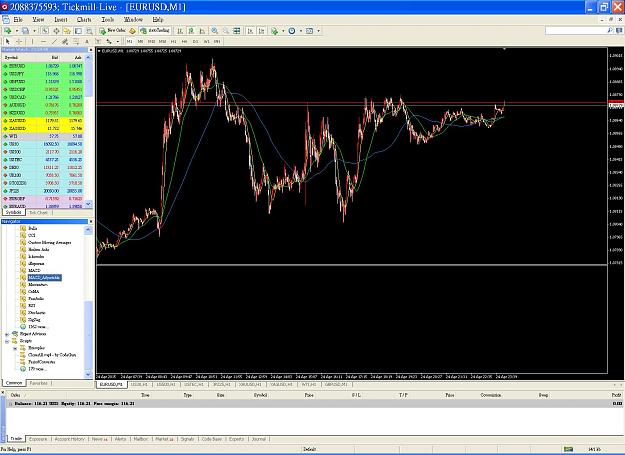This screenshot has height=455, width=625.
Task: Open the Indicators list dropdown arrow
Action: [283, 31]
